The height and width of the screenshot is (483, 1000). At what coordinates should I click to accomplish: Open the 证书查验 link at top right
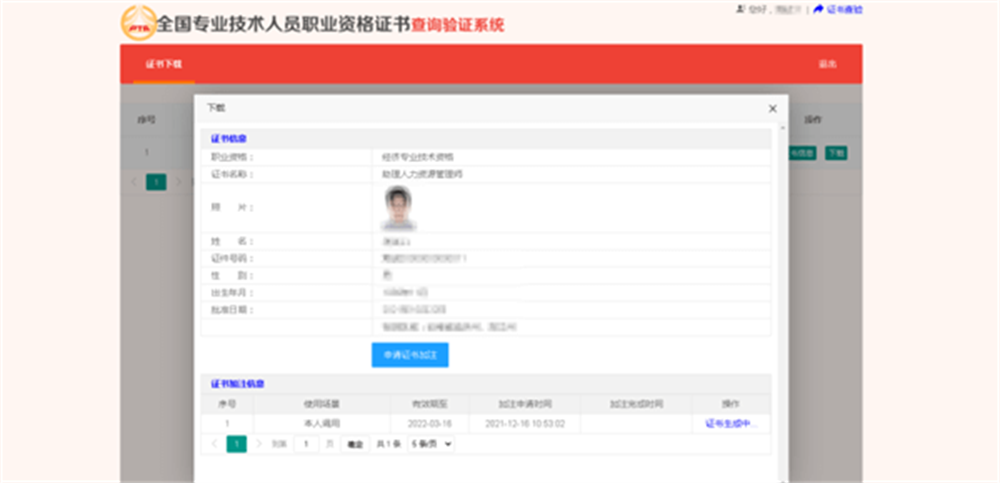(x=844, y=9)
